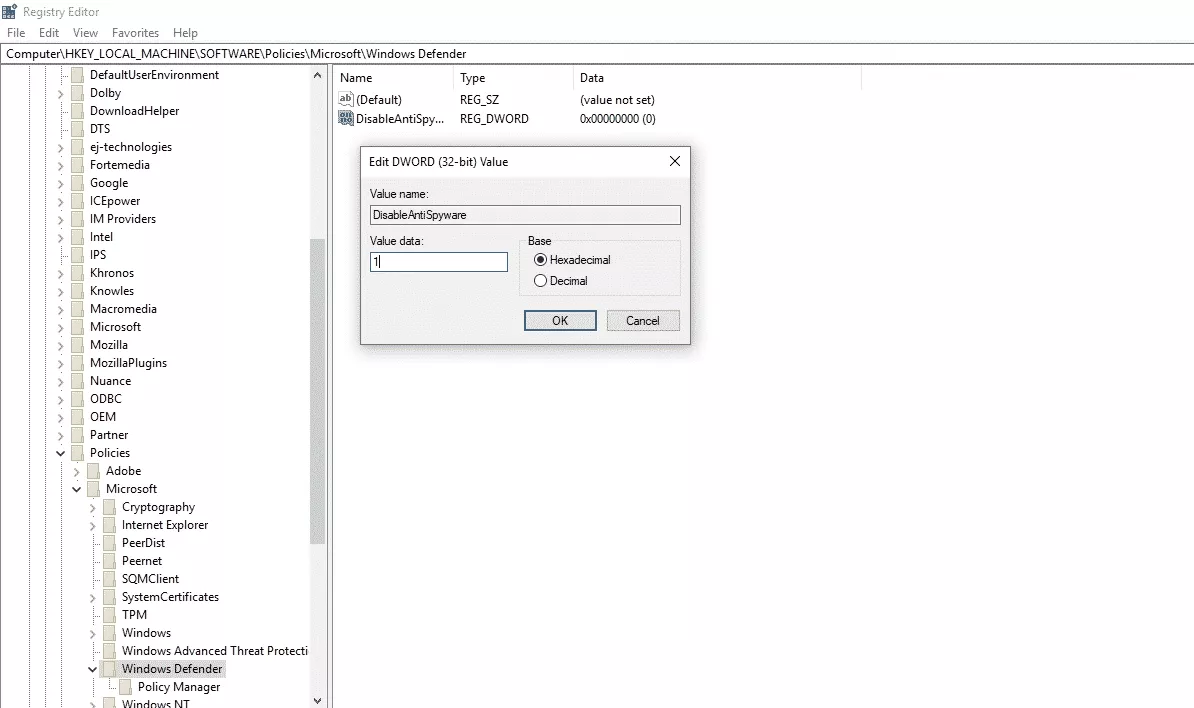Cancel the Edit DWORD dialog
Screen dimensions: 1194x708
pyautogui.click(x=642, y=321)
